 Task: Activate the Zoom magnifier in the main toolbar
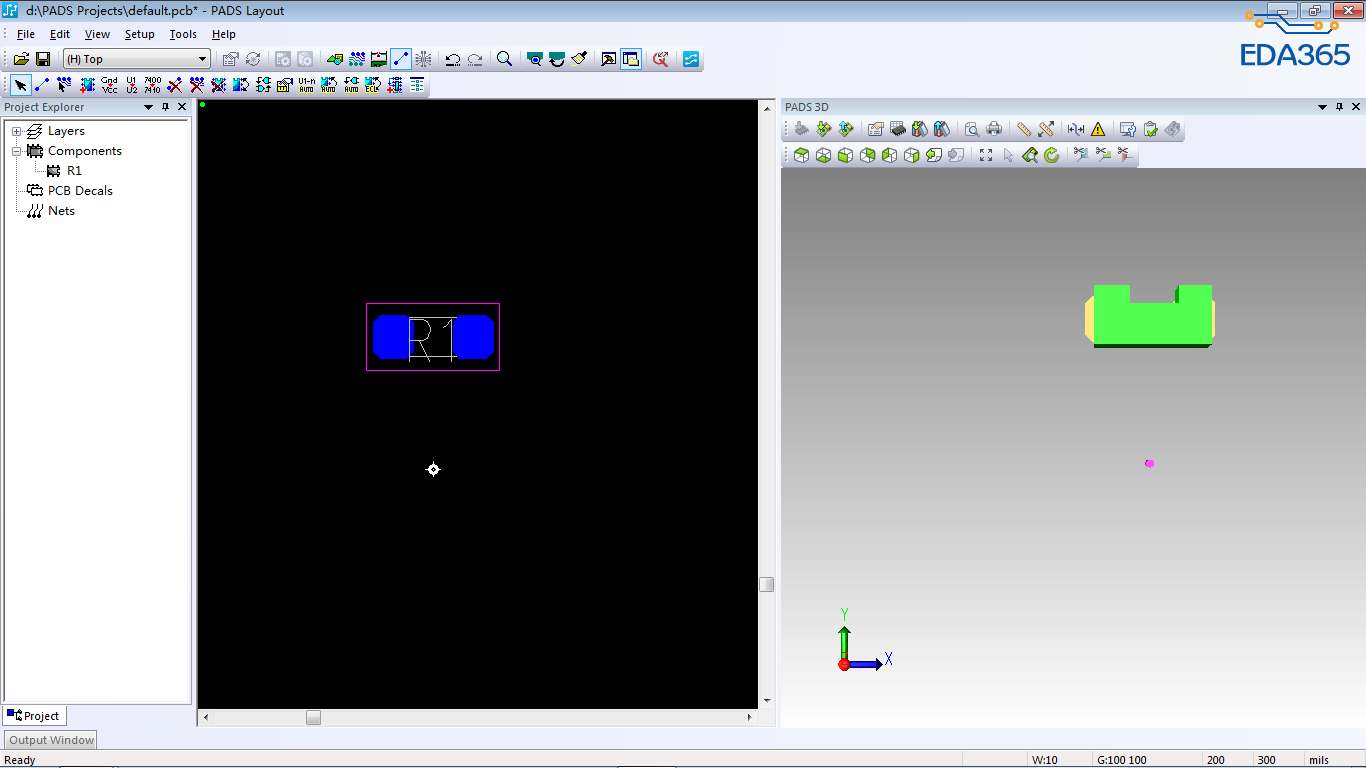coord(505,59)
